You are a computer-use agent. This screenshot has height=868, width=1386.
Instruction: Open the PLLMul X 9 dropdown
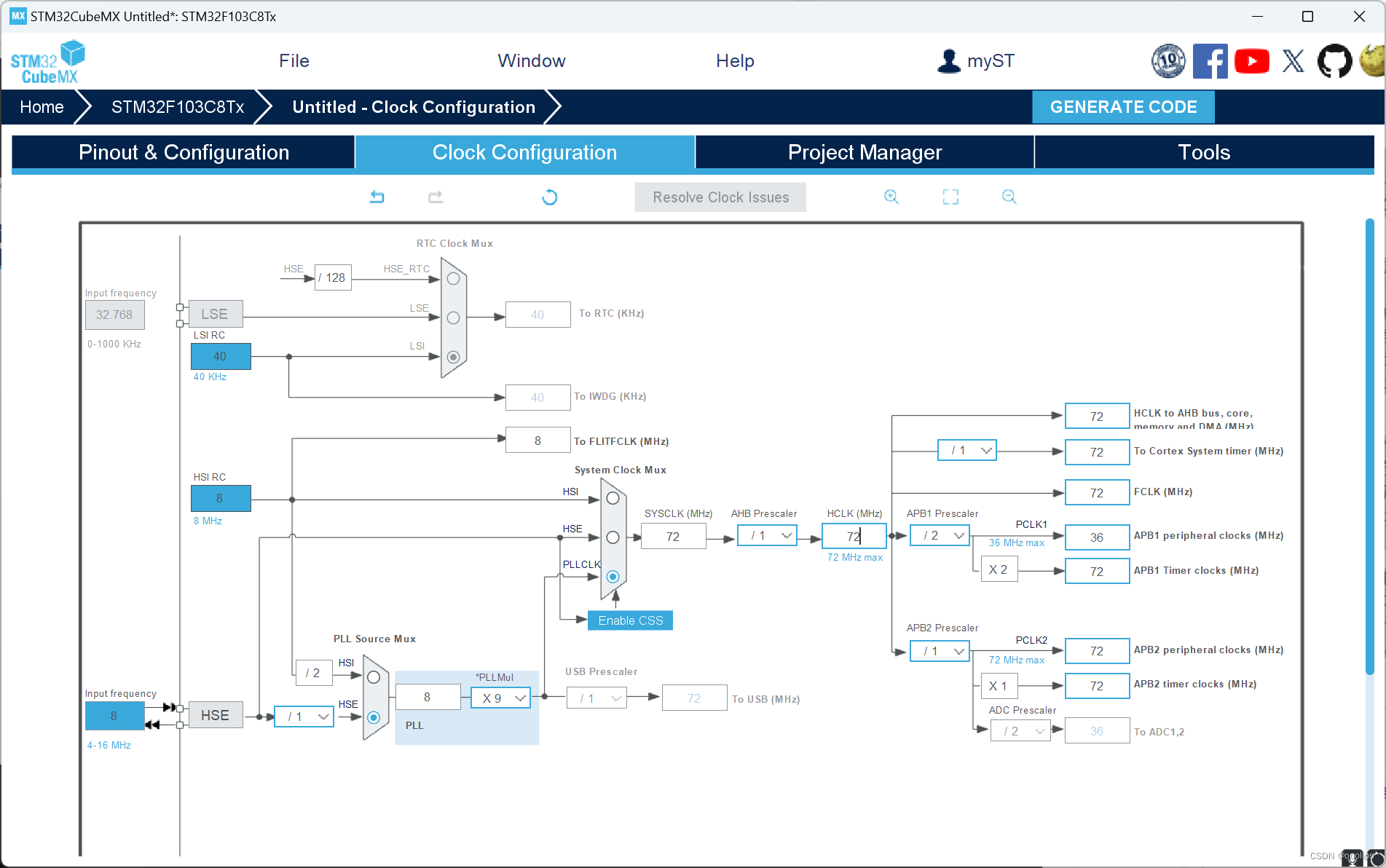[x=501, y=698]
